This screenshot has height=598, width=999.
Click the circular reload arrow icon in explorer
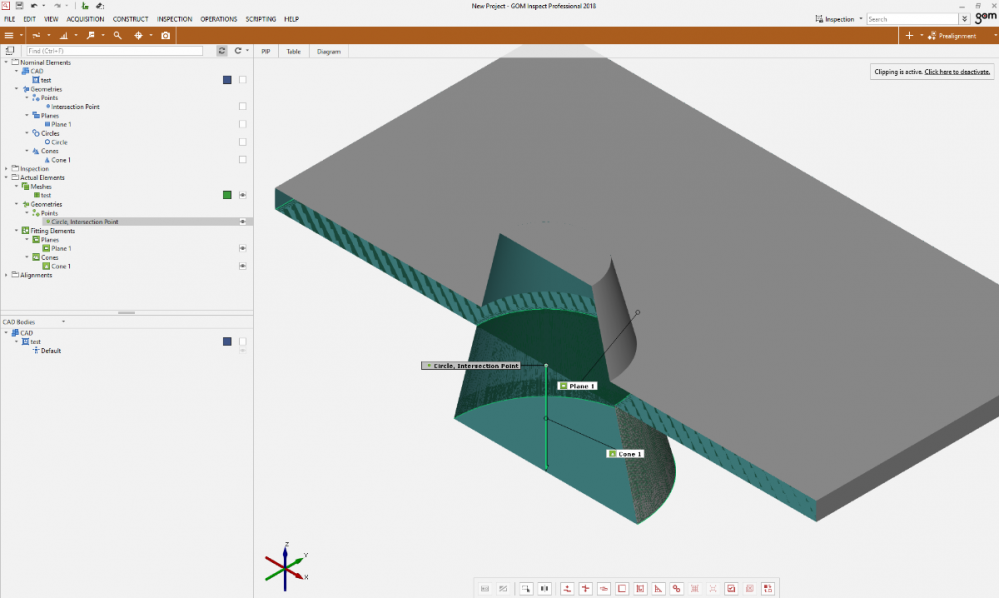click(238, 51)
